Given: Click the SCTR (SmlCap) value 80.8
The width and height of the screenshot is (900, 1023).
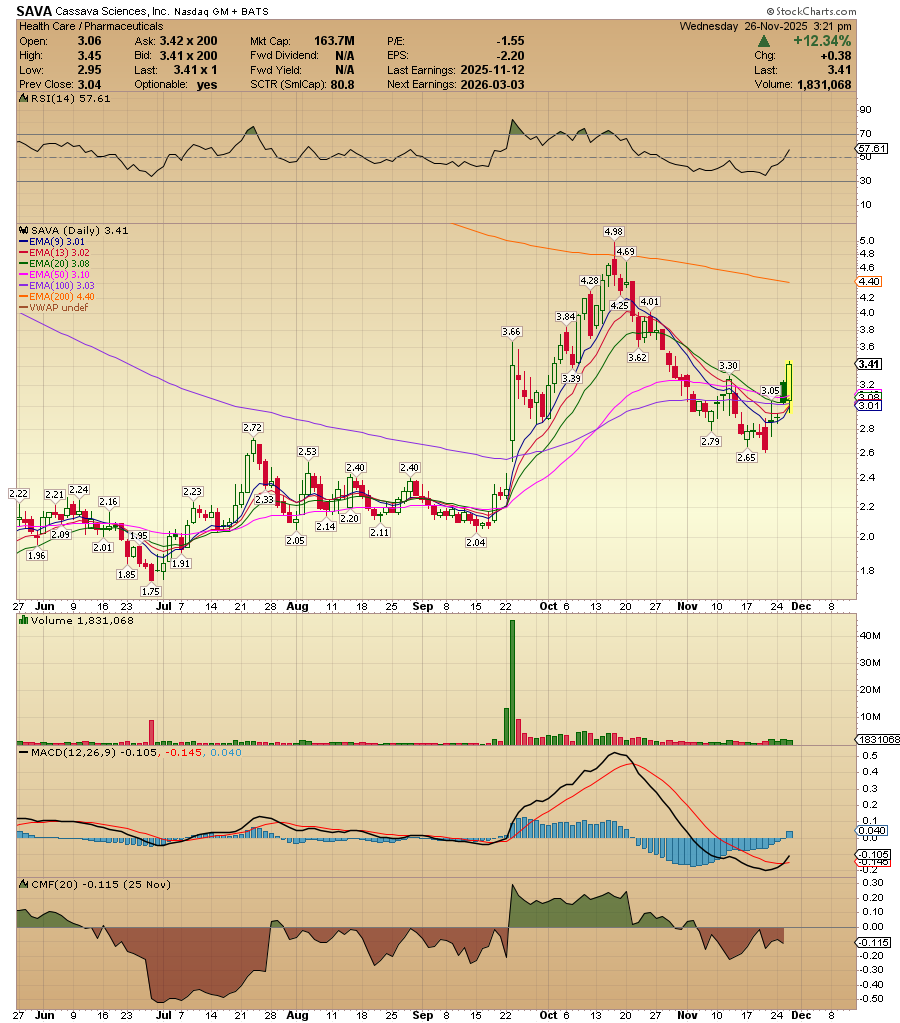Looking at the screenshot, I should tap(343, 85).
